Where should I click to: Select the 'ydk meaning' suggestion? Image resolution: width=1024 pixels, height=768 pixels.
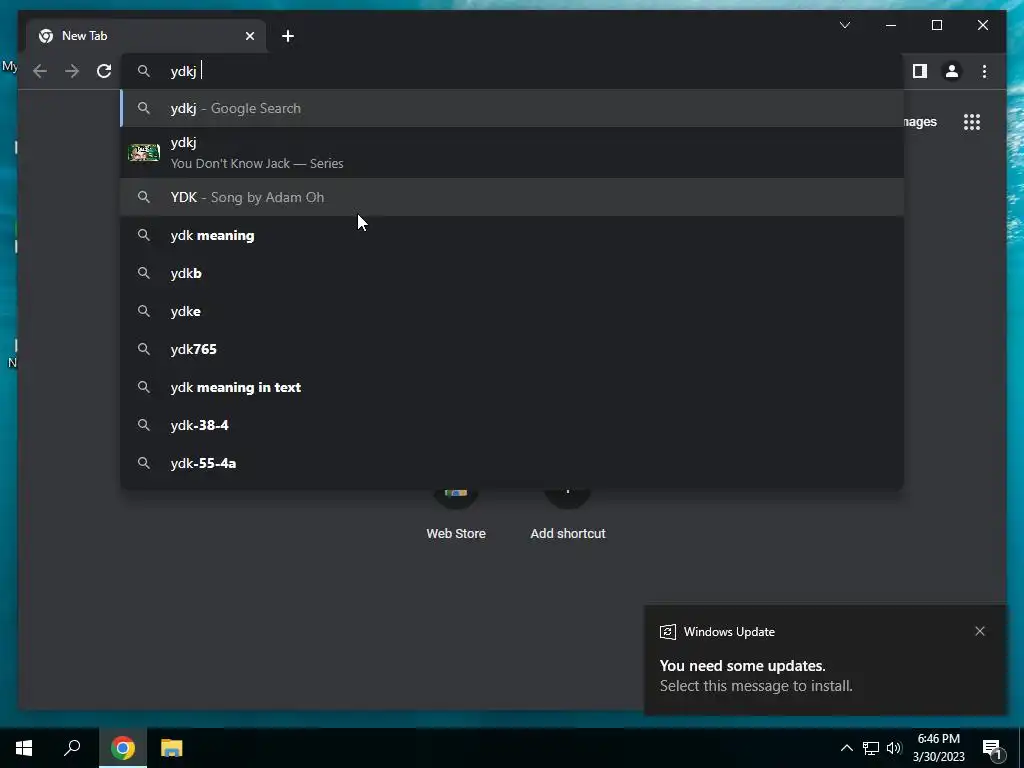tap(512, 235)
